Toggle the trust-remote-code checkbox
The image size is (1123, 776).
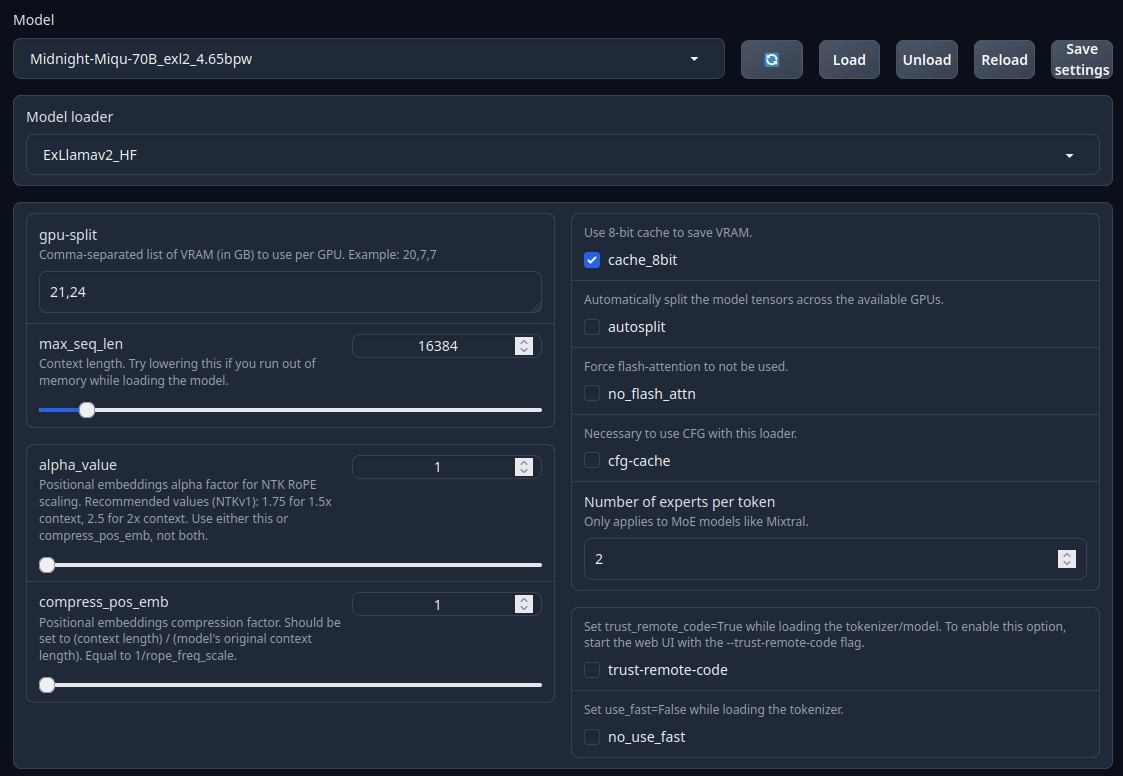tap(592, 670)
